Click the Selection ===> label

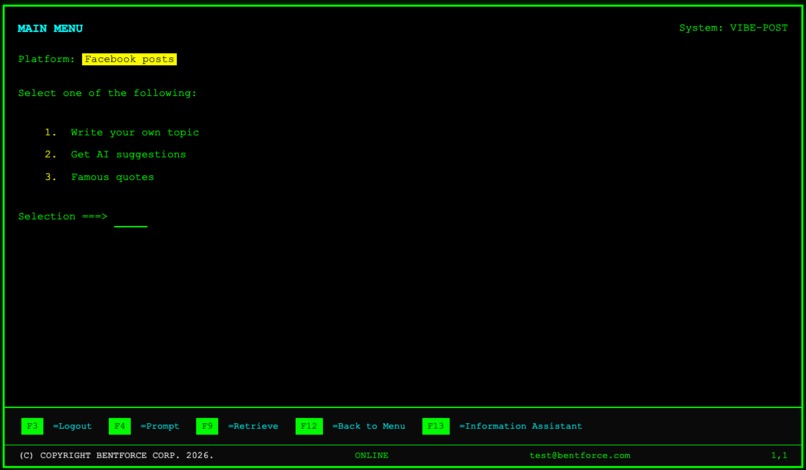click(63, 216)
